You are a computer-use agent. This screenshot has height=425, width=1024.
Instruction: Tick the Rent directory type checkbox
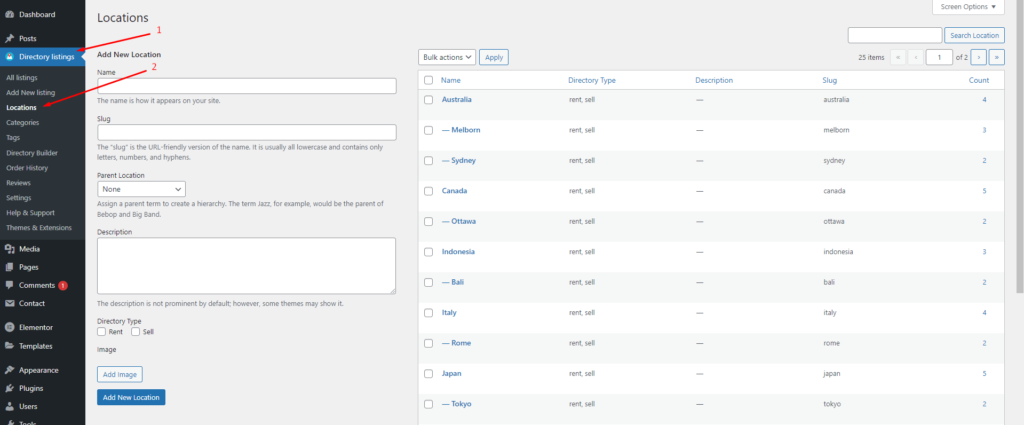pos(101,332)
